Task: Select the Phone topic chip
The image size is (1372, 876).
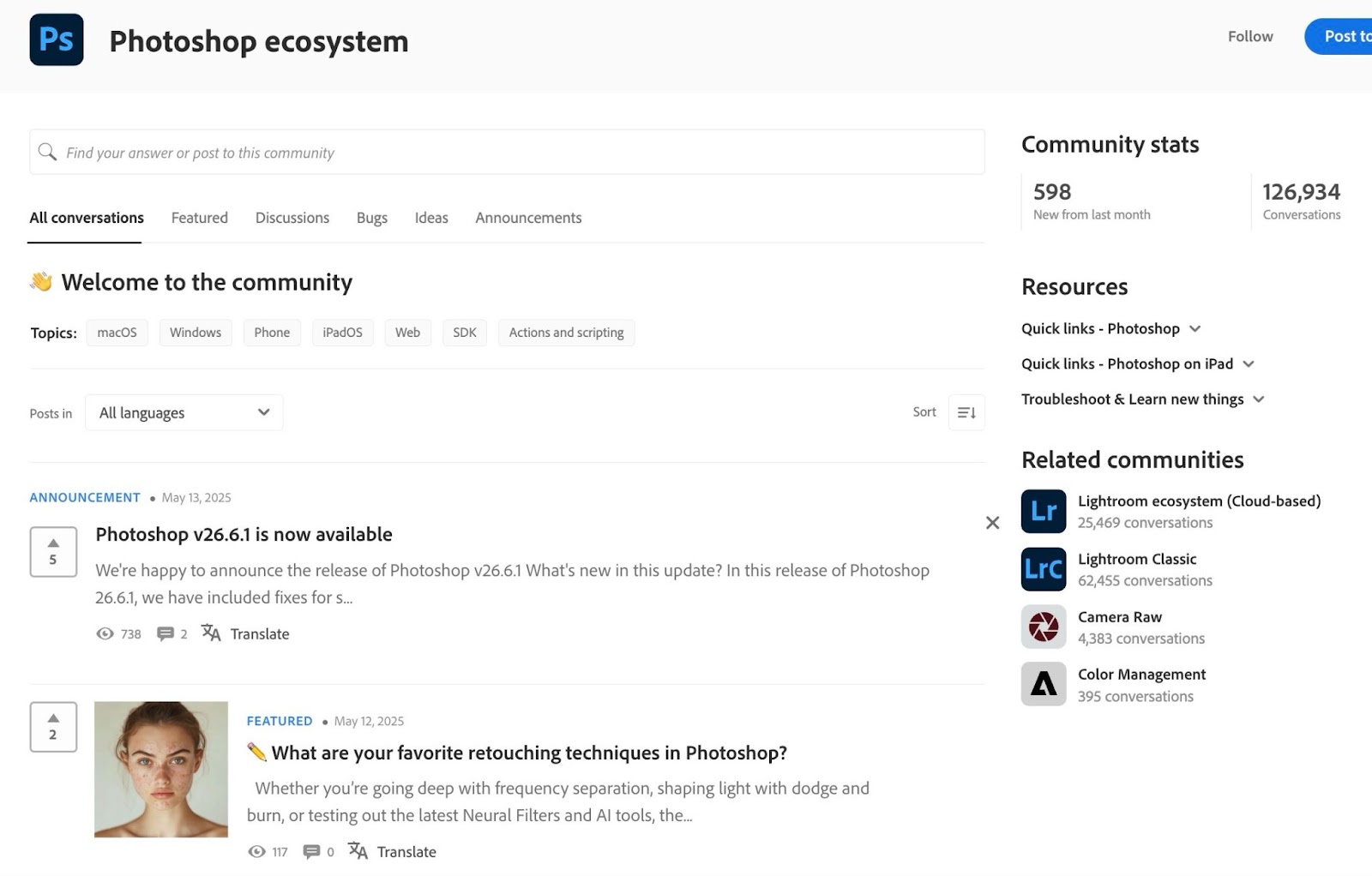Action: (272, 333)
